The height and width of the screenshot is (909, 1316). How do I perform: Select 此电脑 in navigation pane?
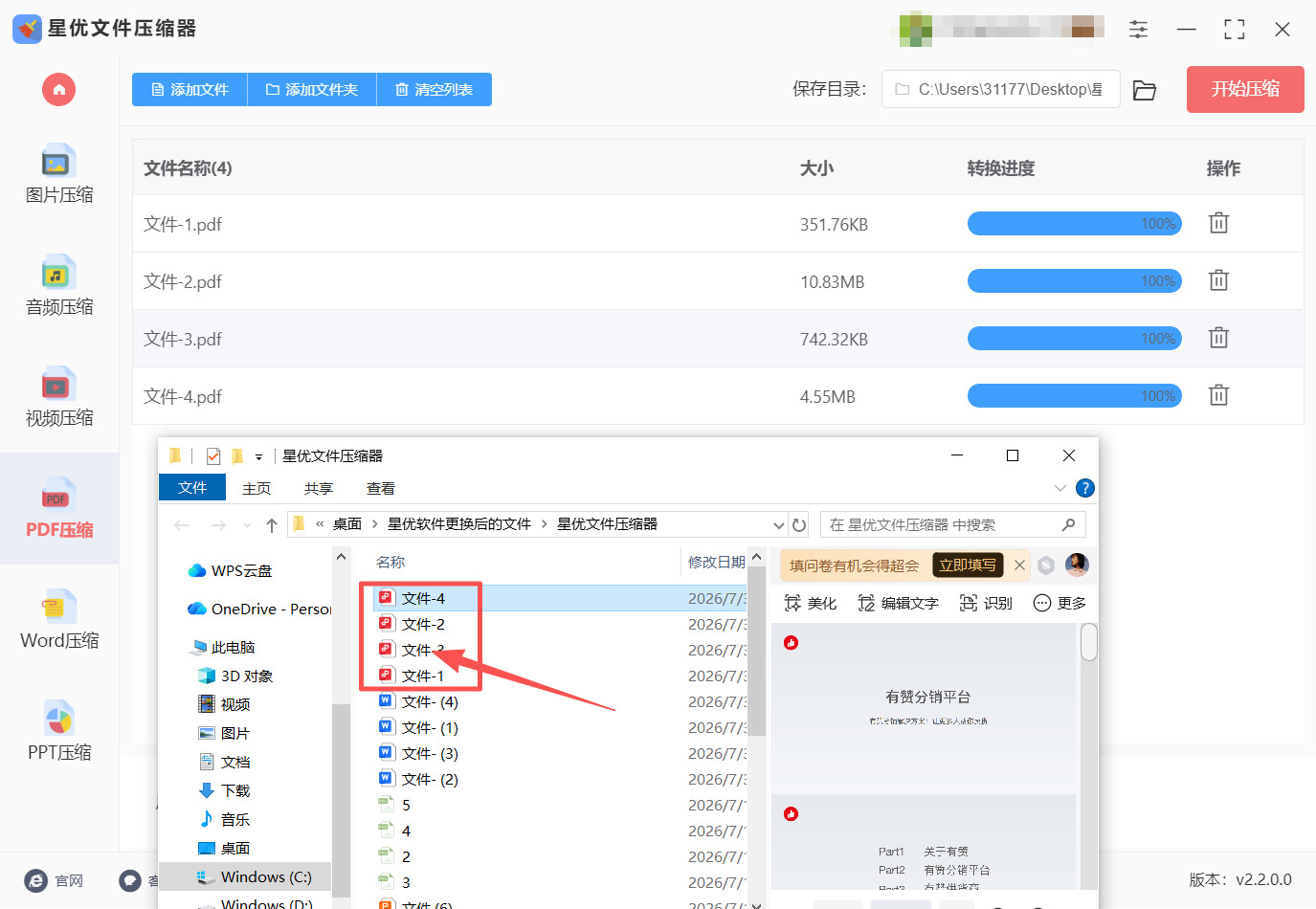(x=223, y=647)
